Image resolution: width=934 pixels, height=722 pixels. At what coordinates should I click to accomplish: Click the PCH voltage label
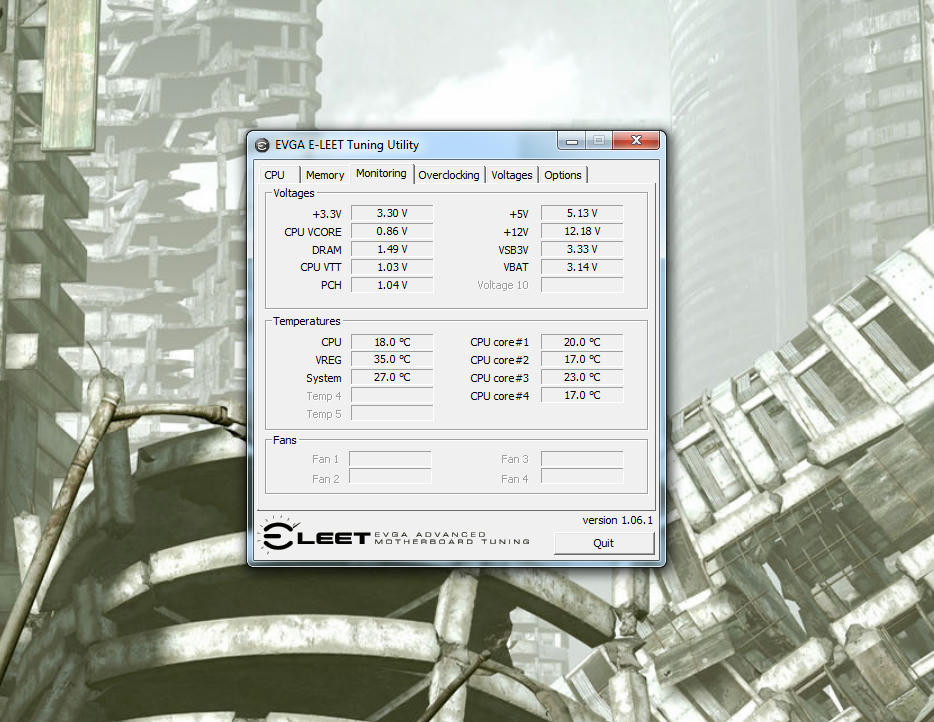pos(331,285)
